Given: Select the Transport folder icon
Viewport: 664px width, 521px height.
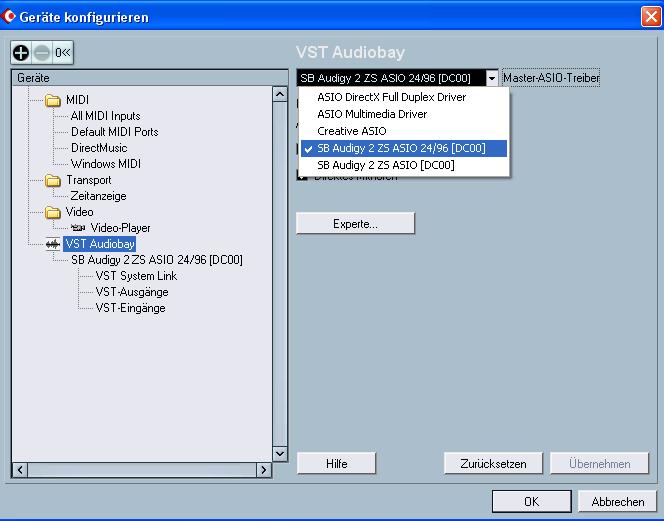Looking at the screenshot, I should pyautogui.click(x=53, y=180).
